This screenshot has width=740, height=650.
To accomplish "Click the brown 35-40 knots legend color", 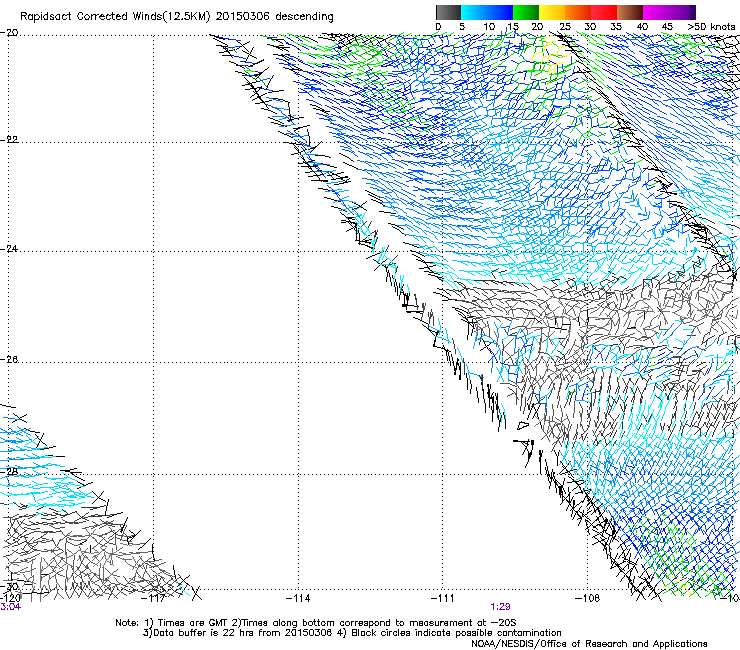I will (630, 12).
